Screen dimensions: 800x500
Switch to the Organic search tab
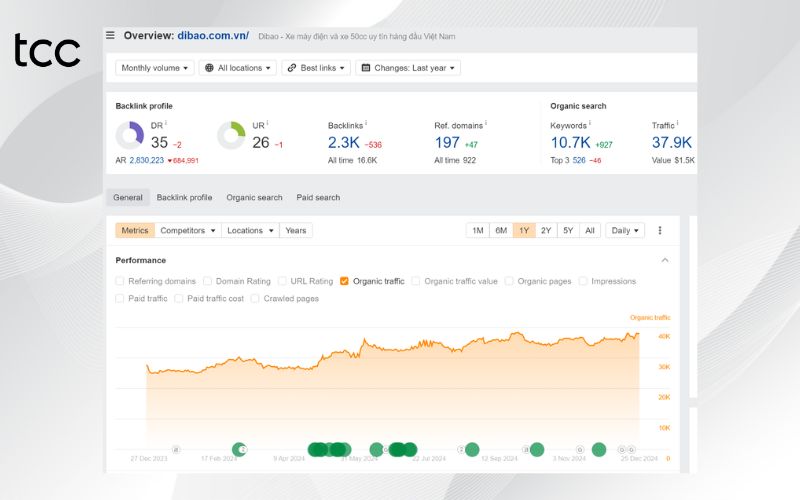(x=254, y=197)
